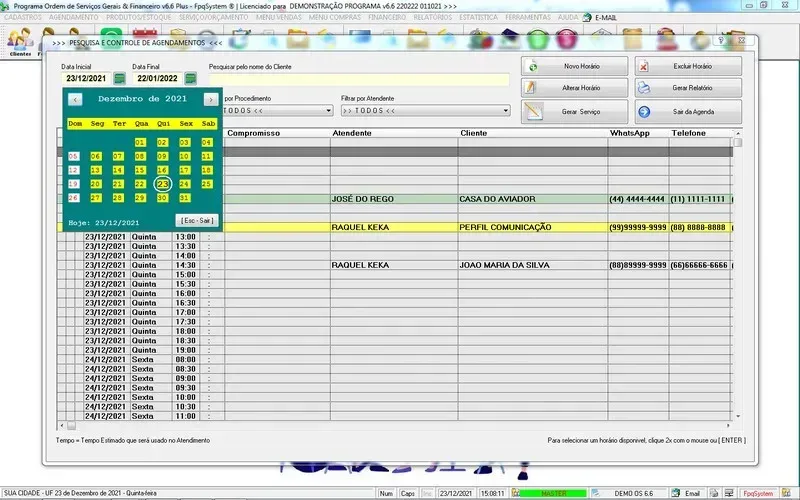
Task: Open the Data Inicial calendar picker icon
Action: click(x=119, y=78)
